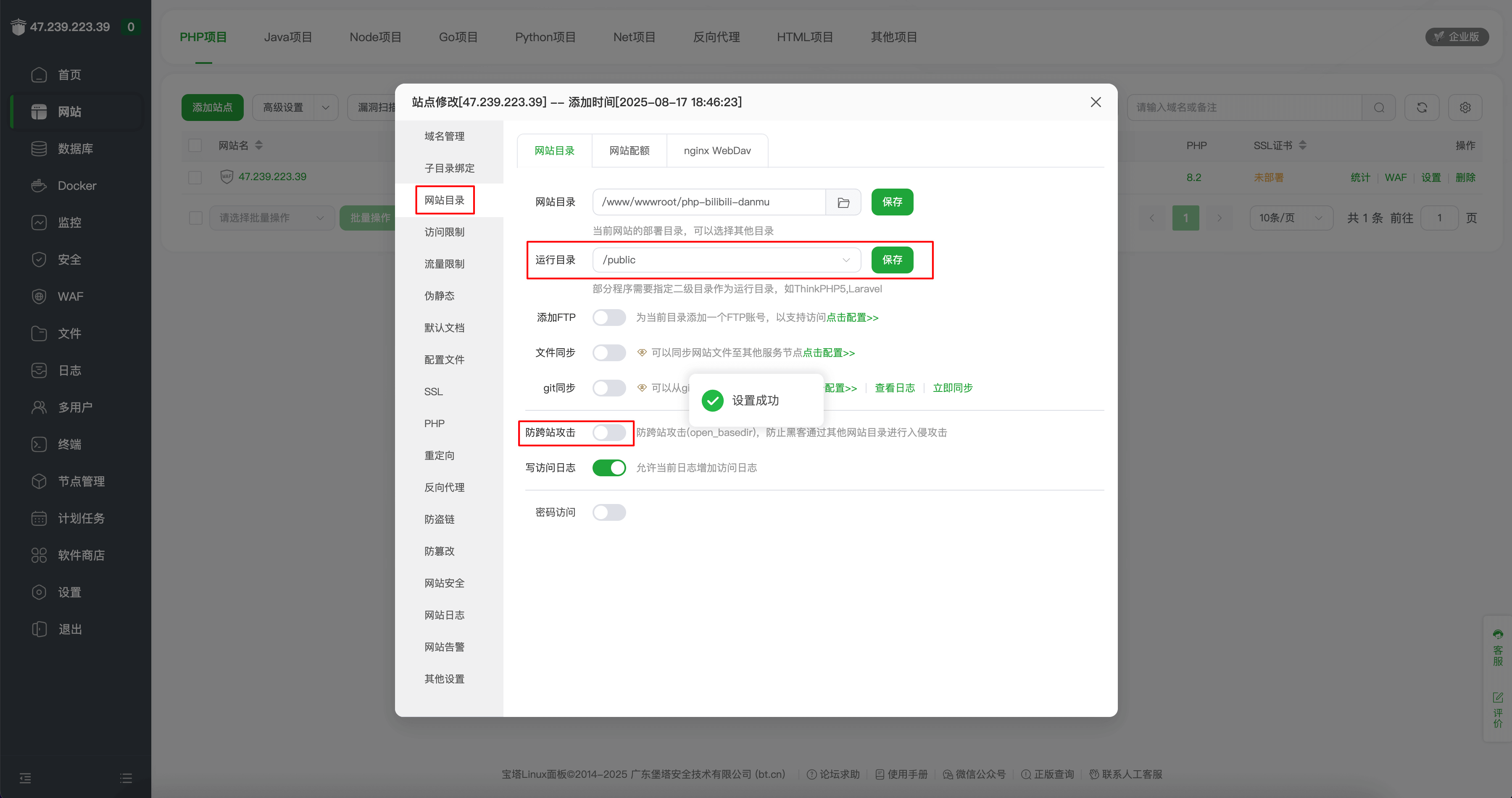
Task: Save the 运行目录 setting
Action: [892, 260]
